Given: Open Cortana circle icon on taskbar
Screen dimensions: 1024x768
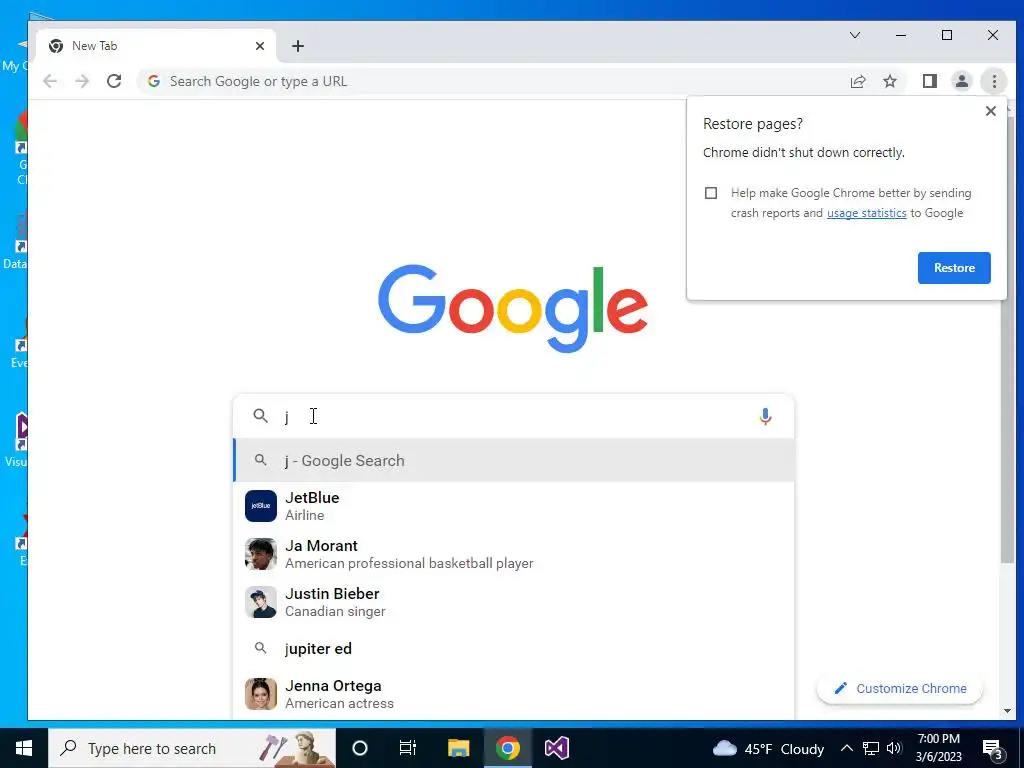Looking at the screenshot, I should [360, 748].
